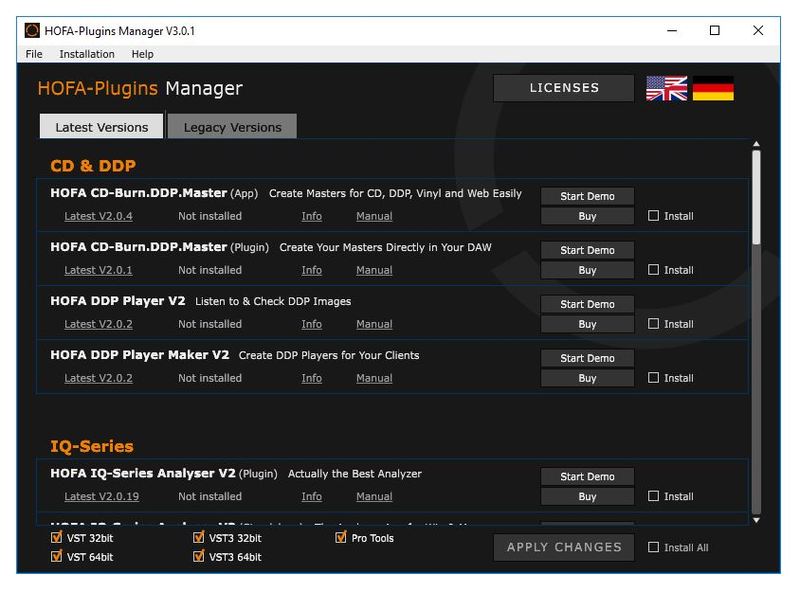Open Info for HOFA DDP Player V2
This screenshot has height=592, width=800.
pos(312,325)
